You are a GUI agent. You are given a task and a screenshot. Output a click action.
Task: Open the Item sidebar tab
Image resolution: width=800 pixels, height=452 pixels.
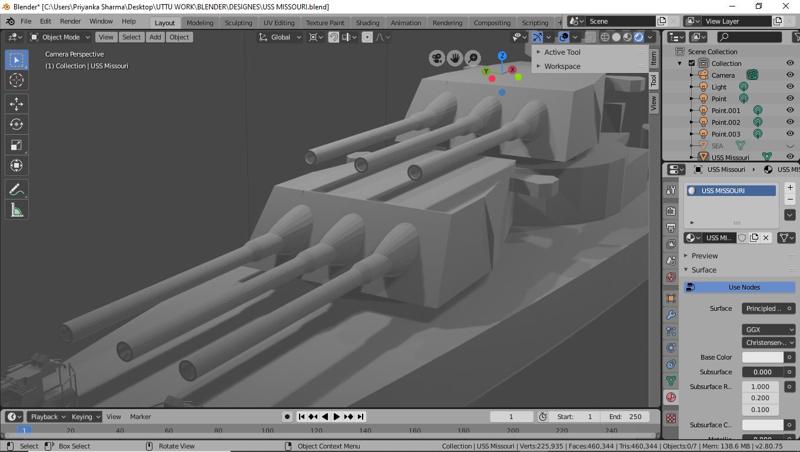654,58
